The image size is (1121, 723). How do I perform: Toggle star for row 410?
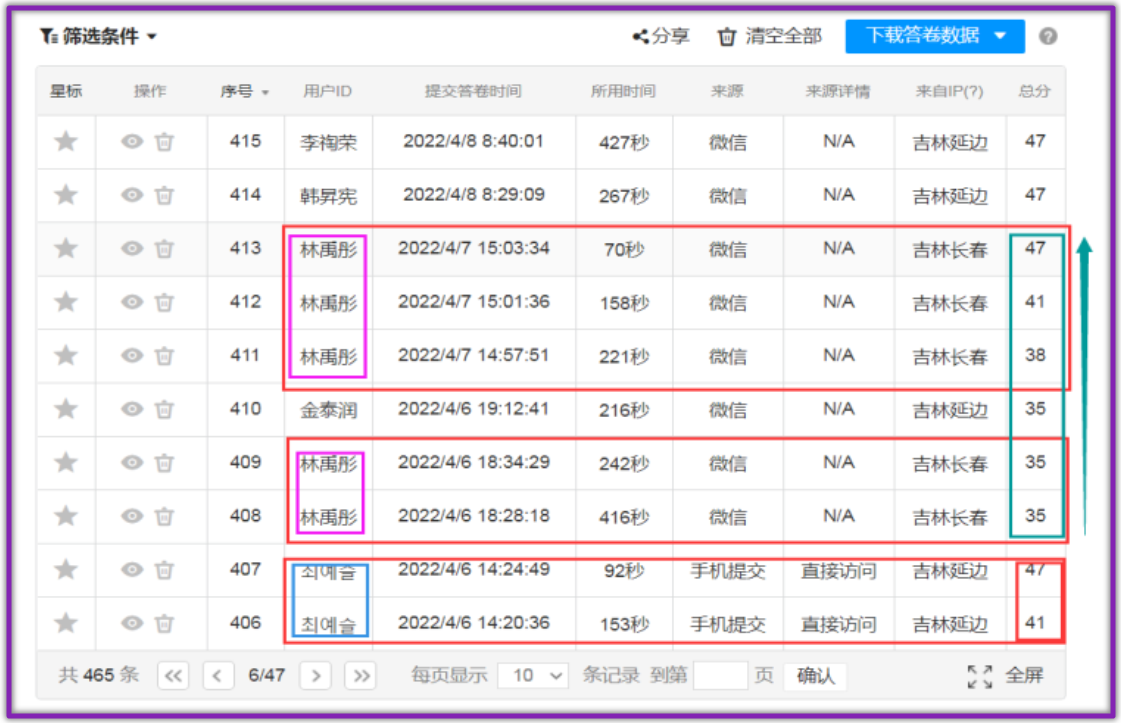click(x=66, y=409)
